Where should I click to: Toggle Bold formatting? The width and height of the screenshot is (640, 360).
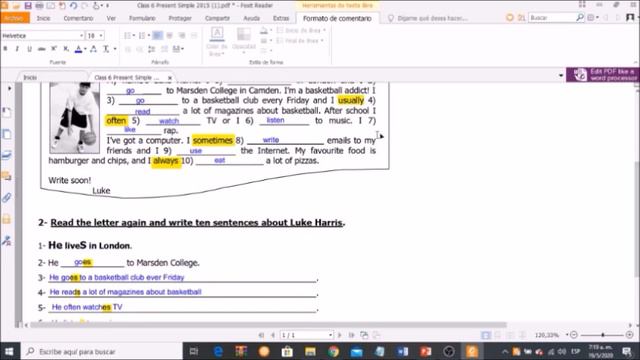5,49
